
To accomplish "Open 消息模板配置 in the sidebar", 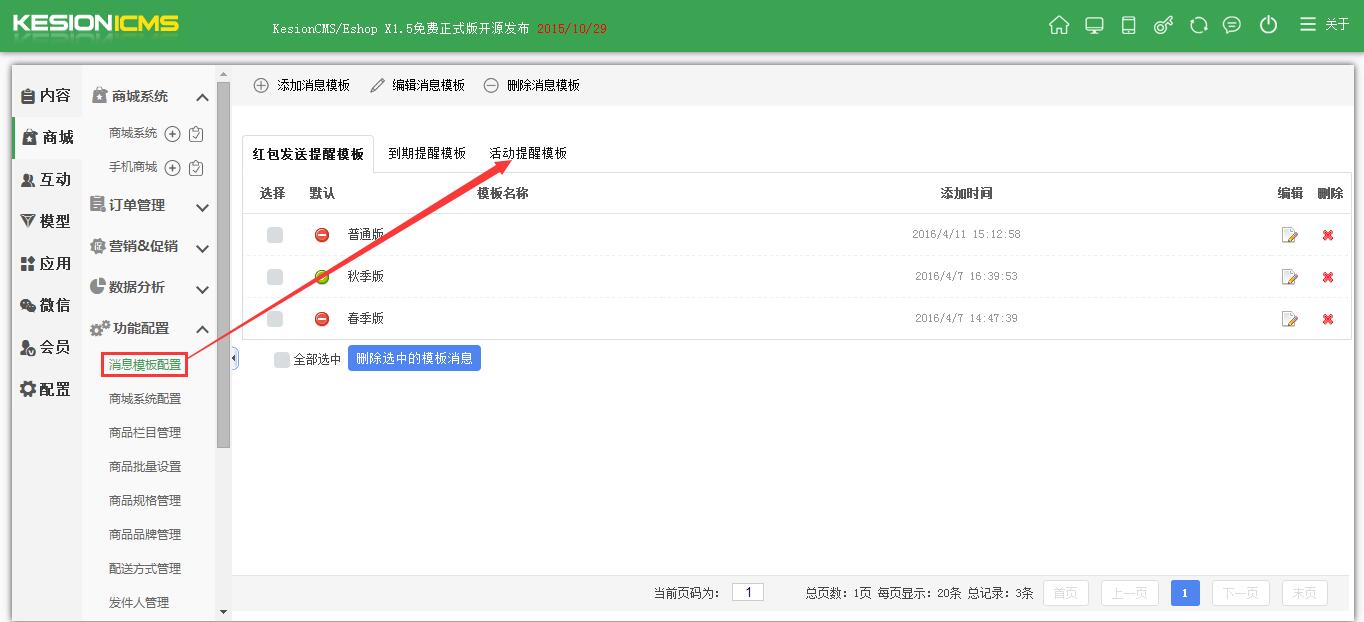I will click(x=145, y=365).
